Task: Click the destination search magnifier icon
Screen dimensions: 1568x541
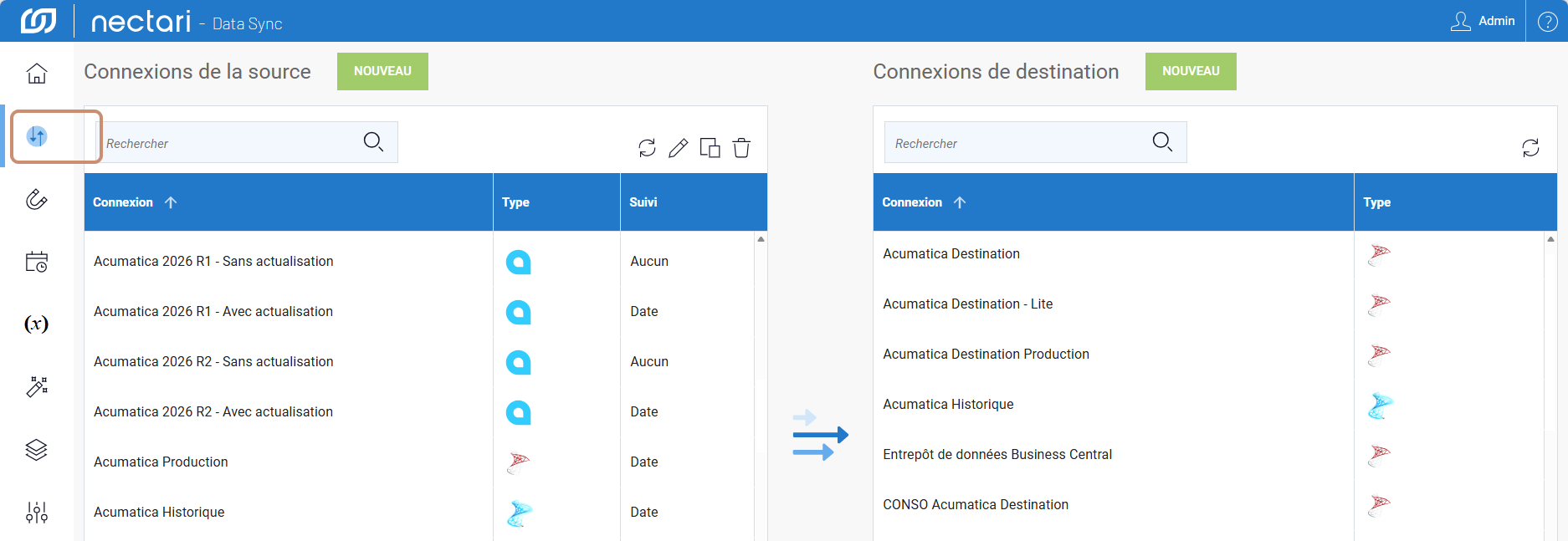Action: pyautogui.click(x=1162, y=142)
